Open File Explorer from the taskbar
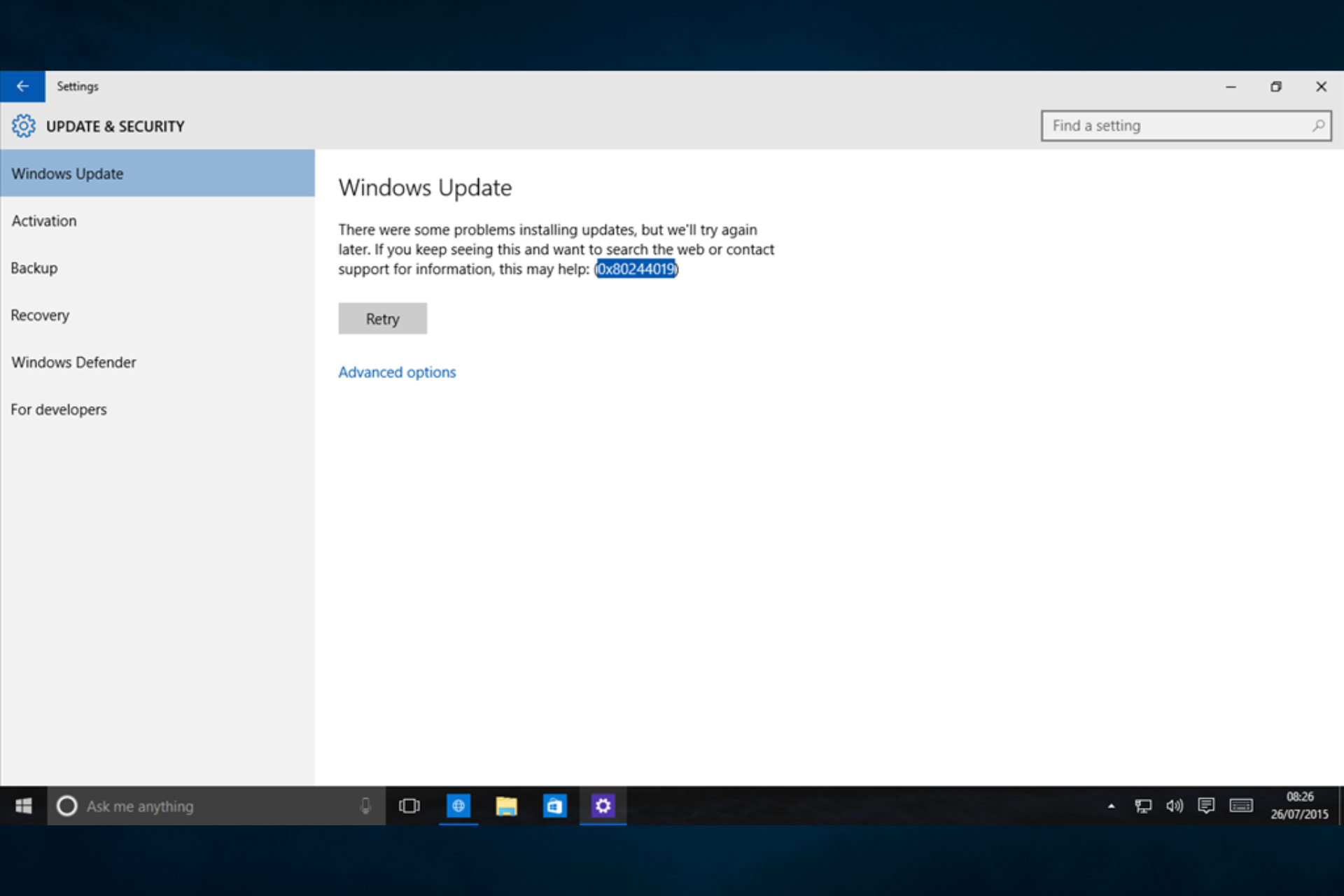This screenshot has height=896, width=1344. coord(506,806)
